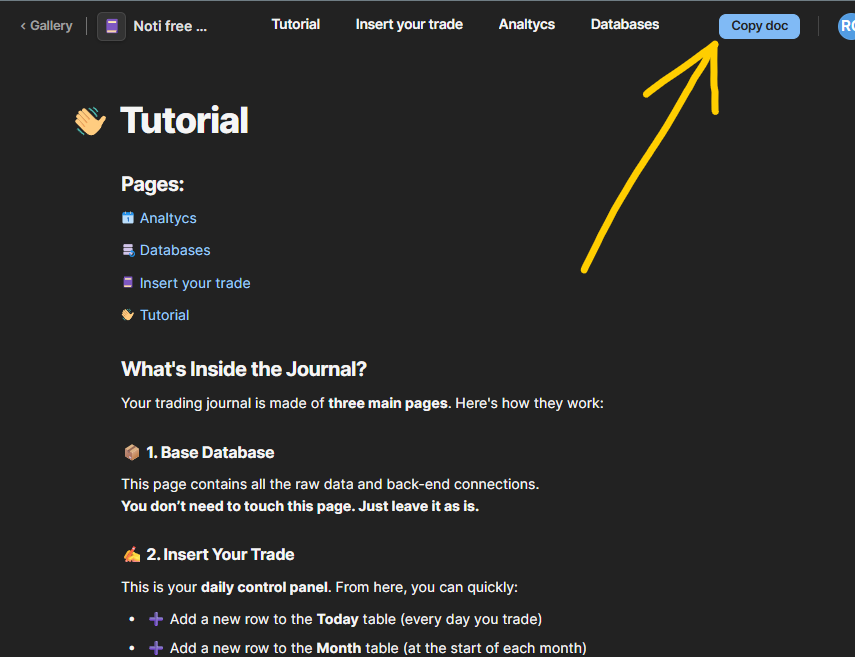Click the database icon next to Databases link
The width and height of the screenshot is (855, 657).
click(x=128, y=250)
